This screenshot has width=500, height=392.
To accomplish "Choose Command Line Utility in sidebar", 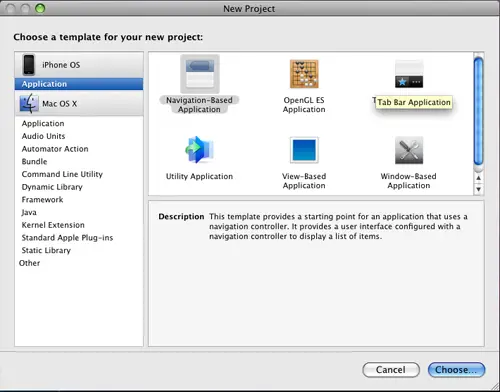I will click(62, 174).
